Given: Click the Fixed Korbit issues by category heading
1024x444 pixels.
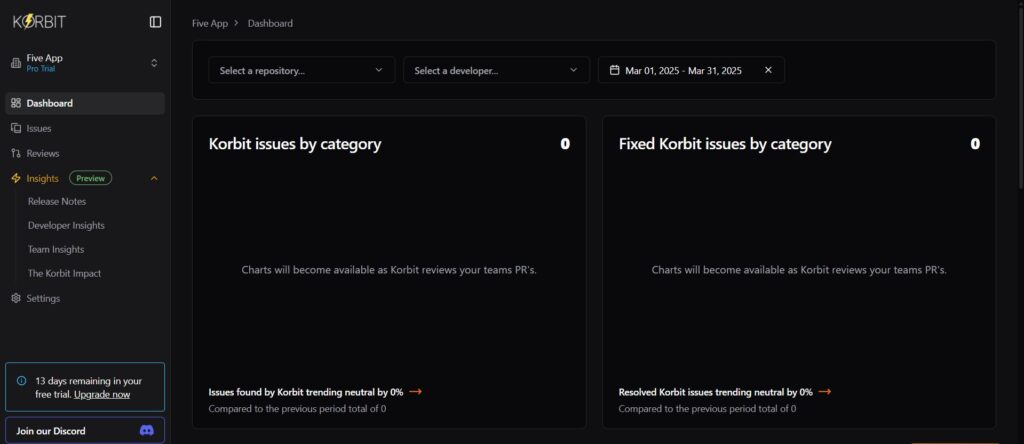Looking at the screenshot, I should (x=725, y=144).
